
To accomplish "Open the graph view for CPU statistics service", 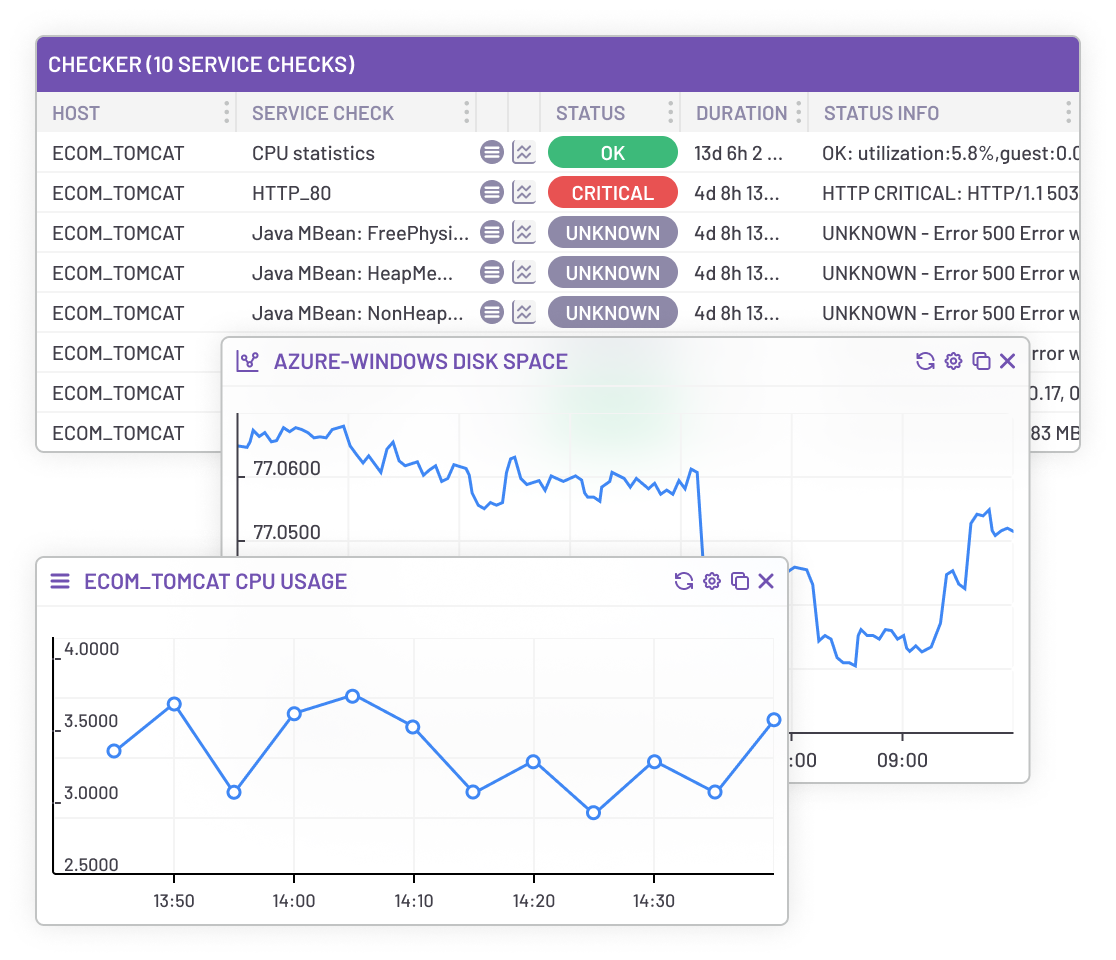I will 523,152.
